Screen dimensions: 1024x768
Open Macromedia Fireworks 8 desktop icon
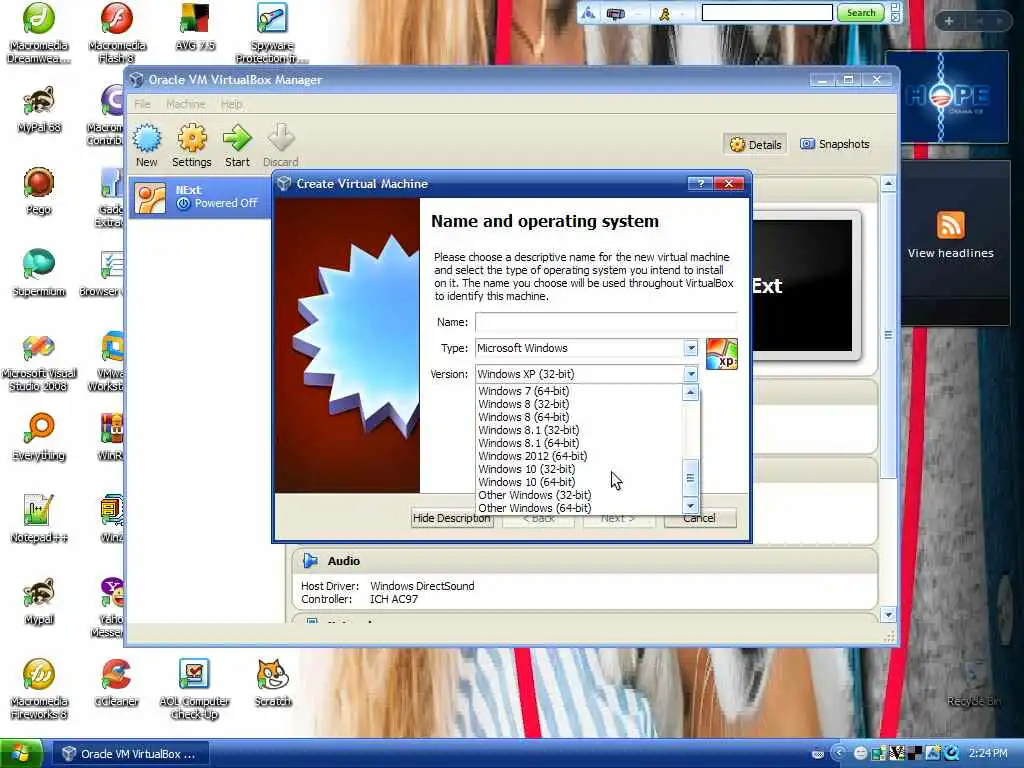39,690
